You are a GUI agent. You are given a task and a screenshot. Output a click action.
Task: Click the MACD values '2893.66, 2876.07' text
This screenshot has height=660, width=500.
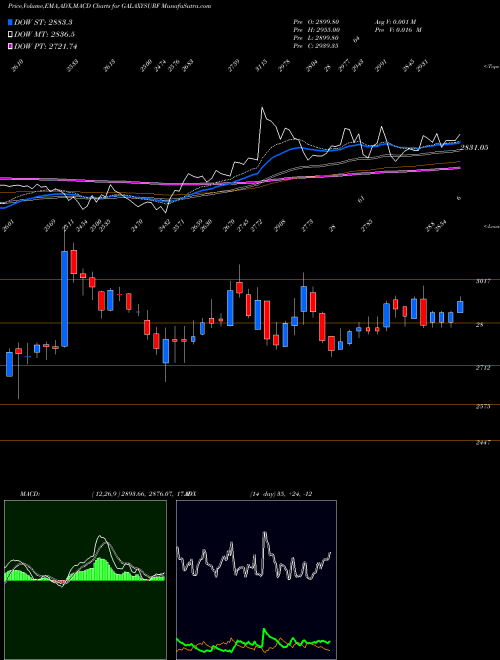[x=148, y=494]
